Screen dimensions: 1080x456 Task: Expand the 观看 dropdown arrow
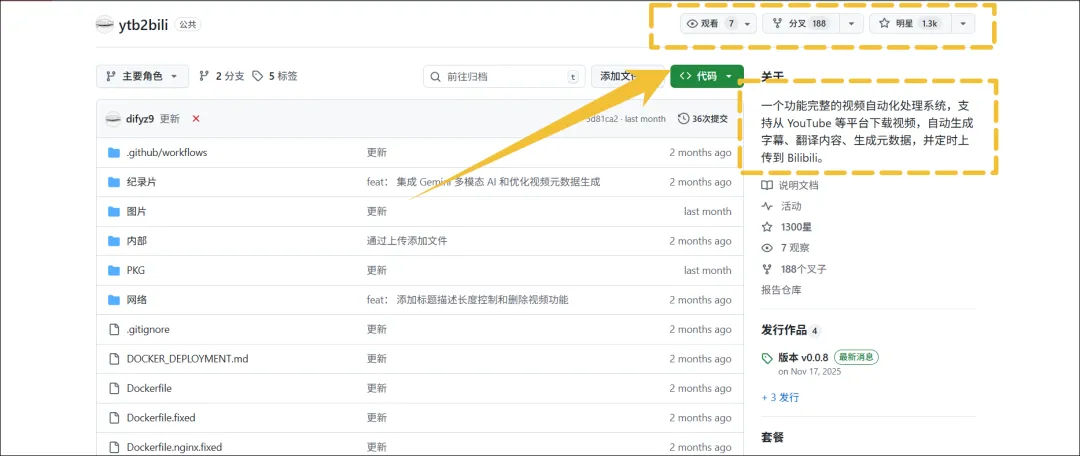[x=748, y=23]
